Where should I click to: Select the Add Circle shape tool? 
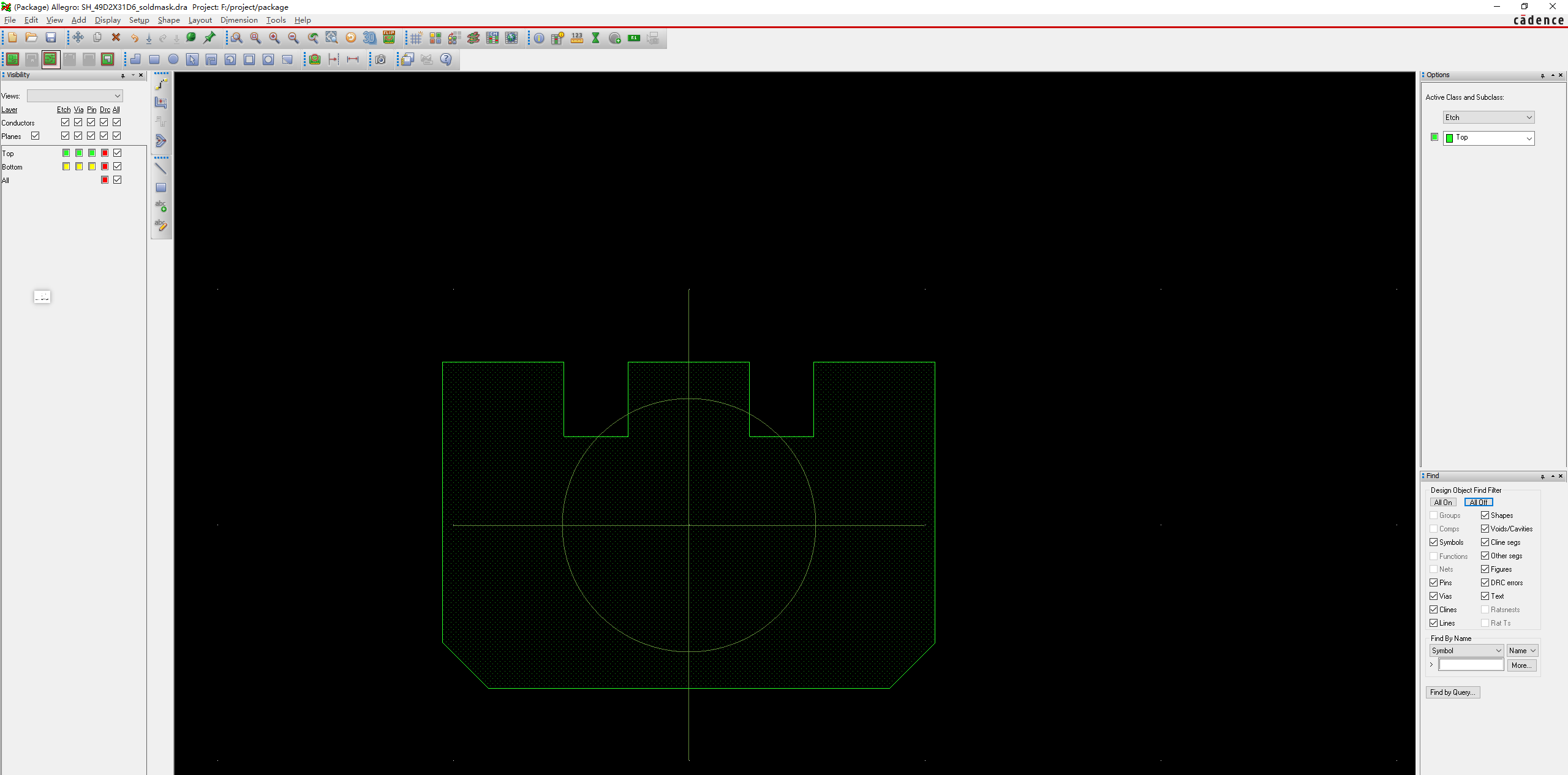pyautogui.click(x=173, y=59)
